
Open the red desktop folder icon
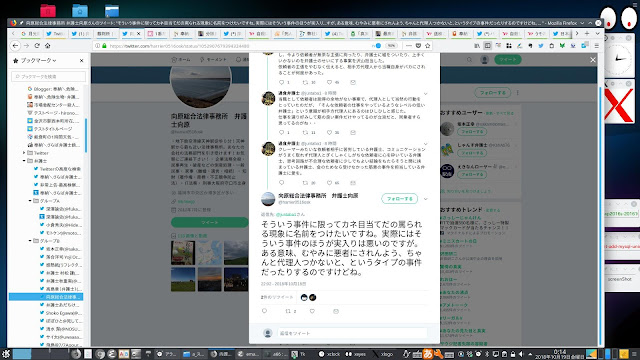click(x=48, y=10)
